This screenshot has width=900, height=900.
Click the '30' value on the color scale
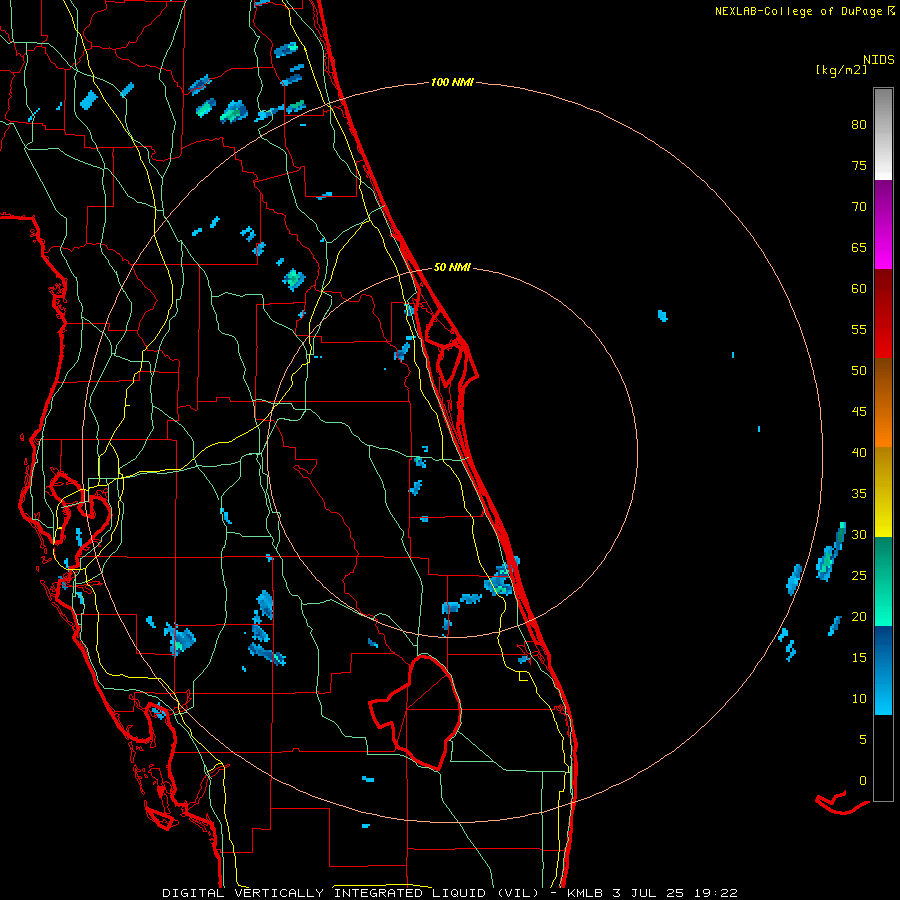point(859,535)
